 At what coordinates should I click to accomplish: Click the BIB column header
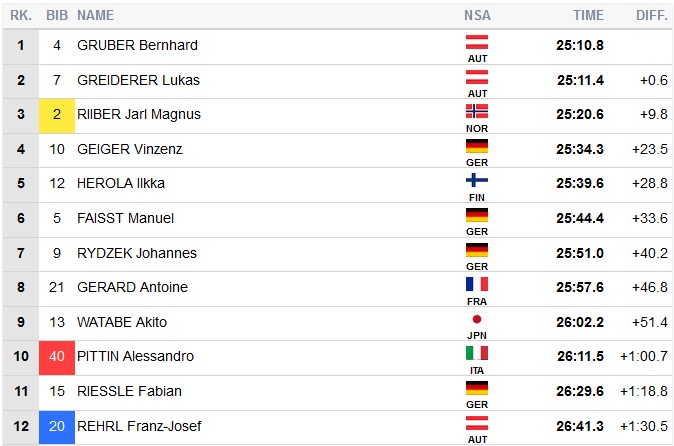coord(57,15)
